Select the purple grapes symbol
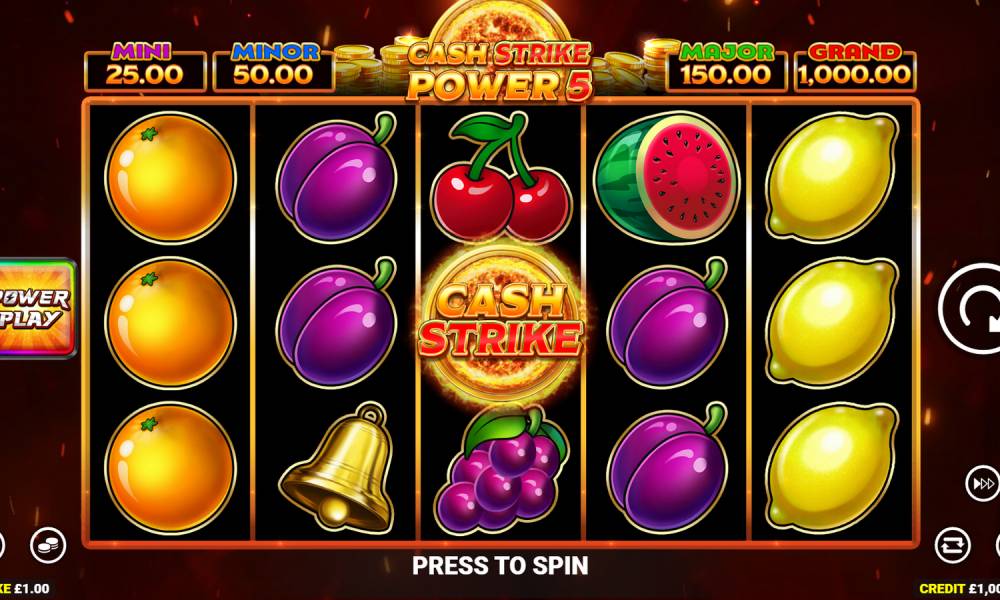The height and width of the screenshot is (600, 1000). tap(501, 471)
